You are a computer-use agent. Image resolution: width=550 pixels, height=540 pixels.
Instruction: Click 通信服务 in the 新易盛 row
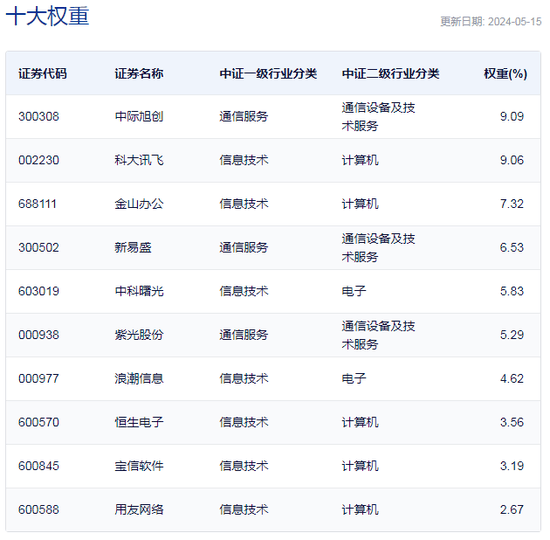click(x=244, y=248)
